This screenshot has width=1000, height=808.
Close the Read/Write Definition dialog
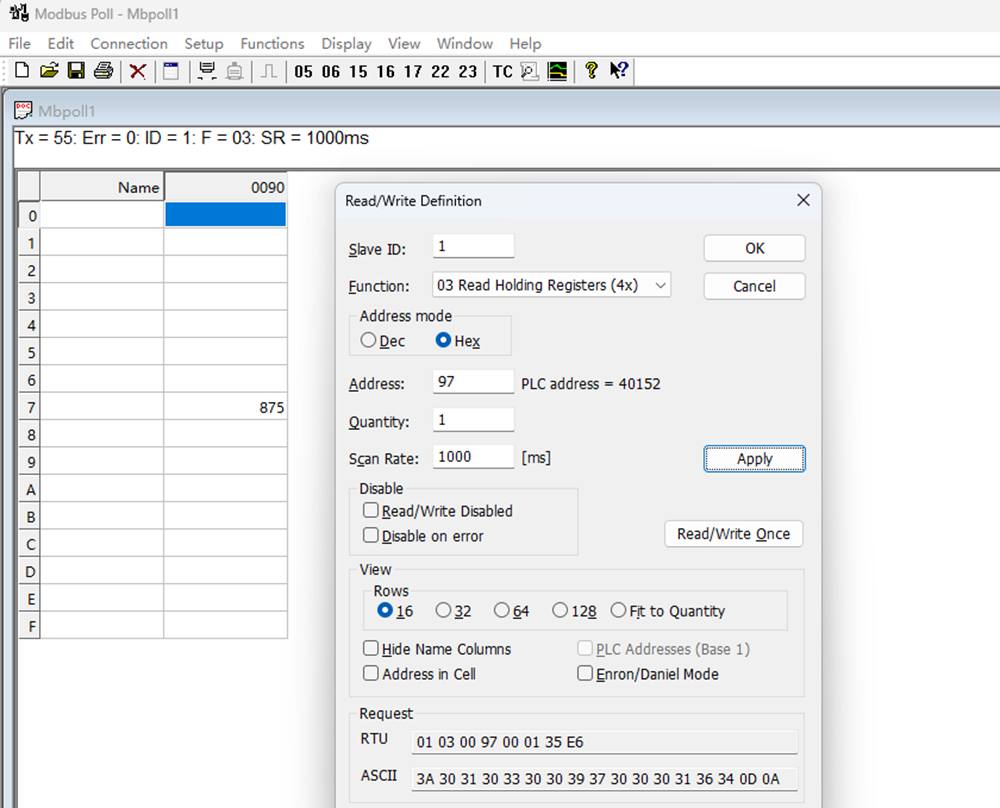(803, 200)
